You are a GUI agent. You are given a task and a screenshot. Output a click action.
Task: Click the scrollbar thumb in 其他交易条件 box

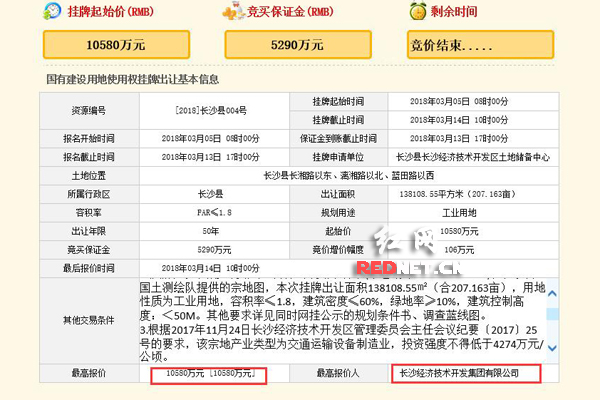click(x=552, y=314)
